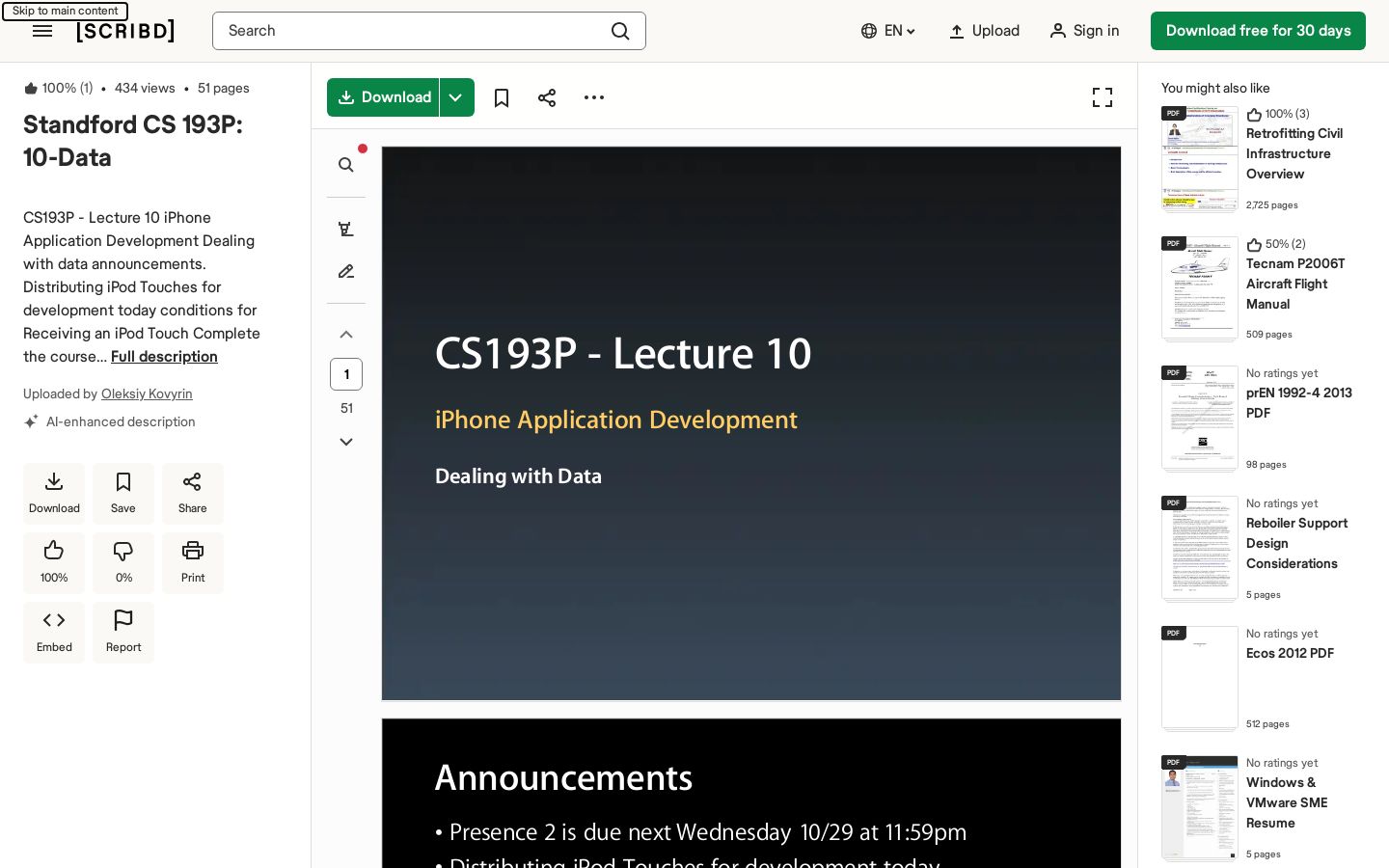The height and width of the screenshot is (868, 1389).
Task: Click the current page number box
Action: coord(346,374)
